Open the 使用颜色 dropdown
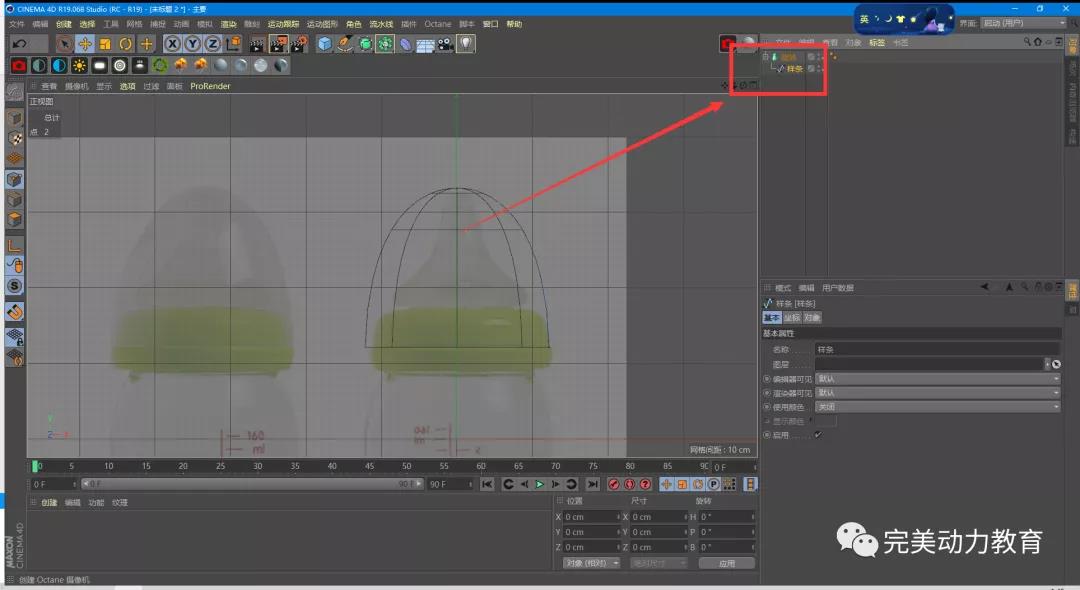Viewport: 1080px width, 590px height. point(937,407)
